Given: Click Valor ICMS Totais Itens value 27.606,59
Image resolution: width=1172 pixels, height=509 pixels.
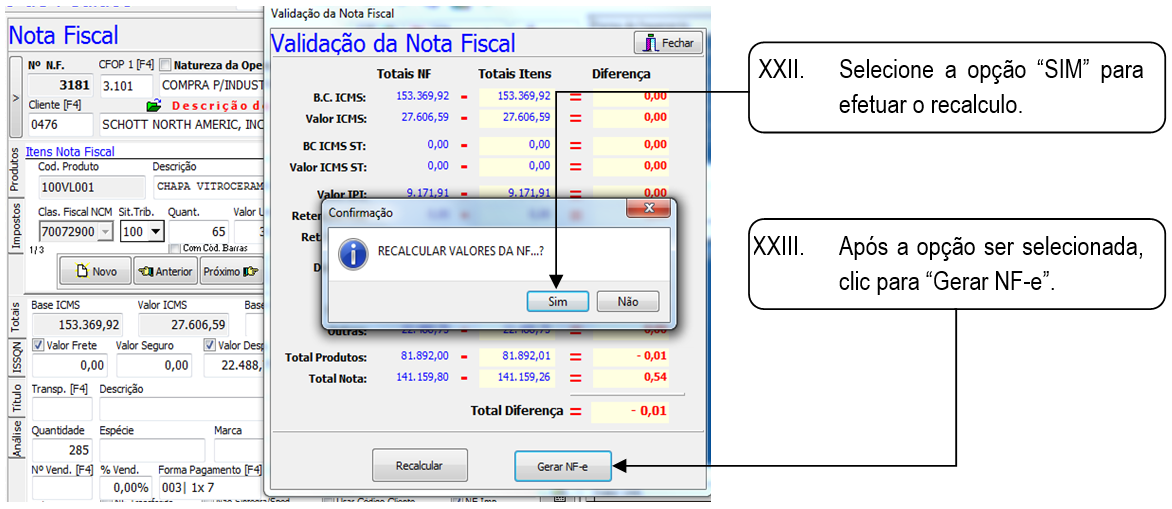Looking at the screenshot, I should [516, 117].
